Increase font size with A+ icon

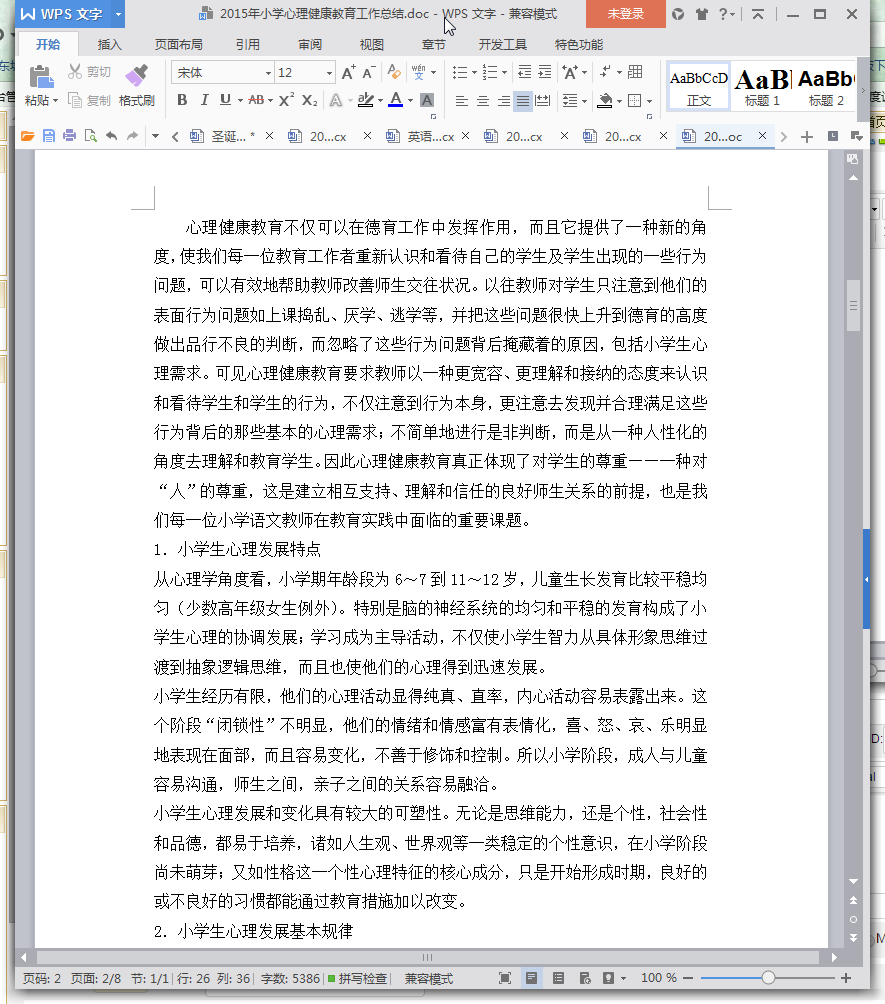(x=348, y=72)
